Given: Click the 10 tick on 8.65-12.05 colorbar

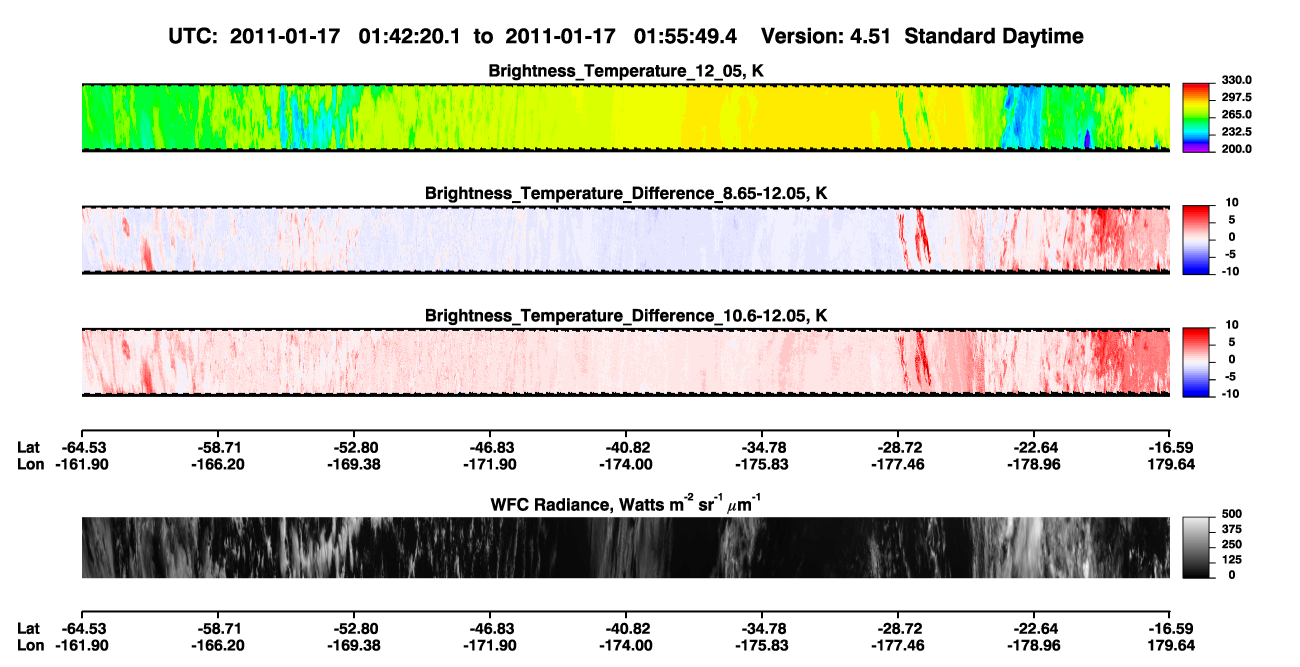Looking at the screenshot, I should point(1232,202).
